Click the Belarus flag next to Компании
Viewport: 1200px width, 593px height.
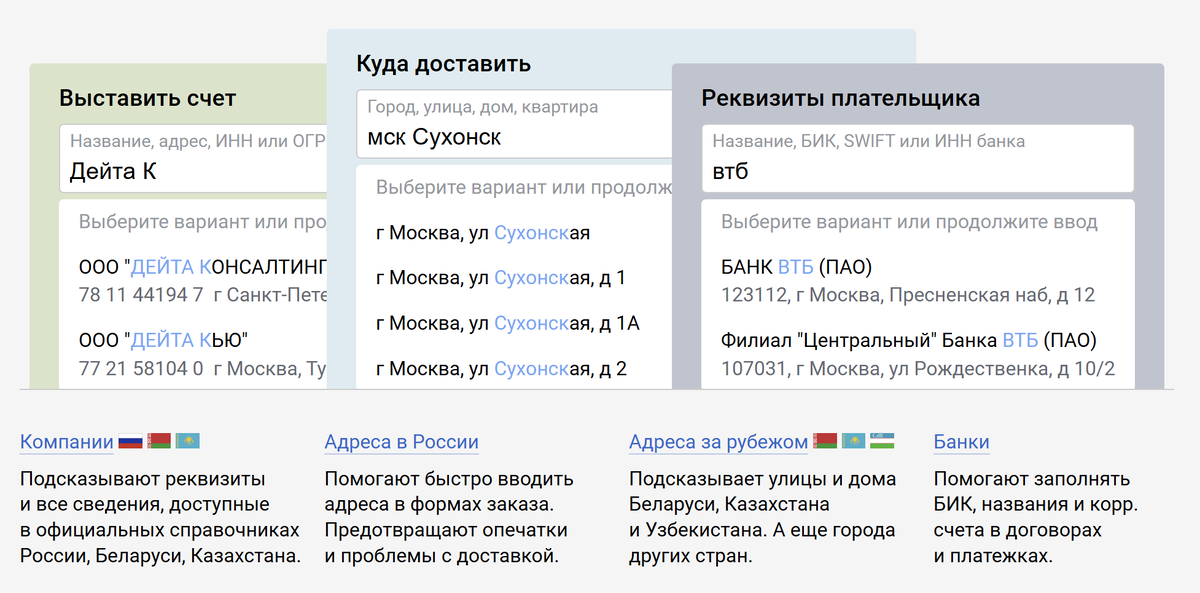[158, 441]
